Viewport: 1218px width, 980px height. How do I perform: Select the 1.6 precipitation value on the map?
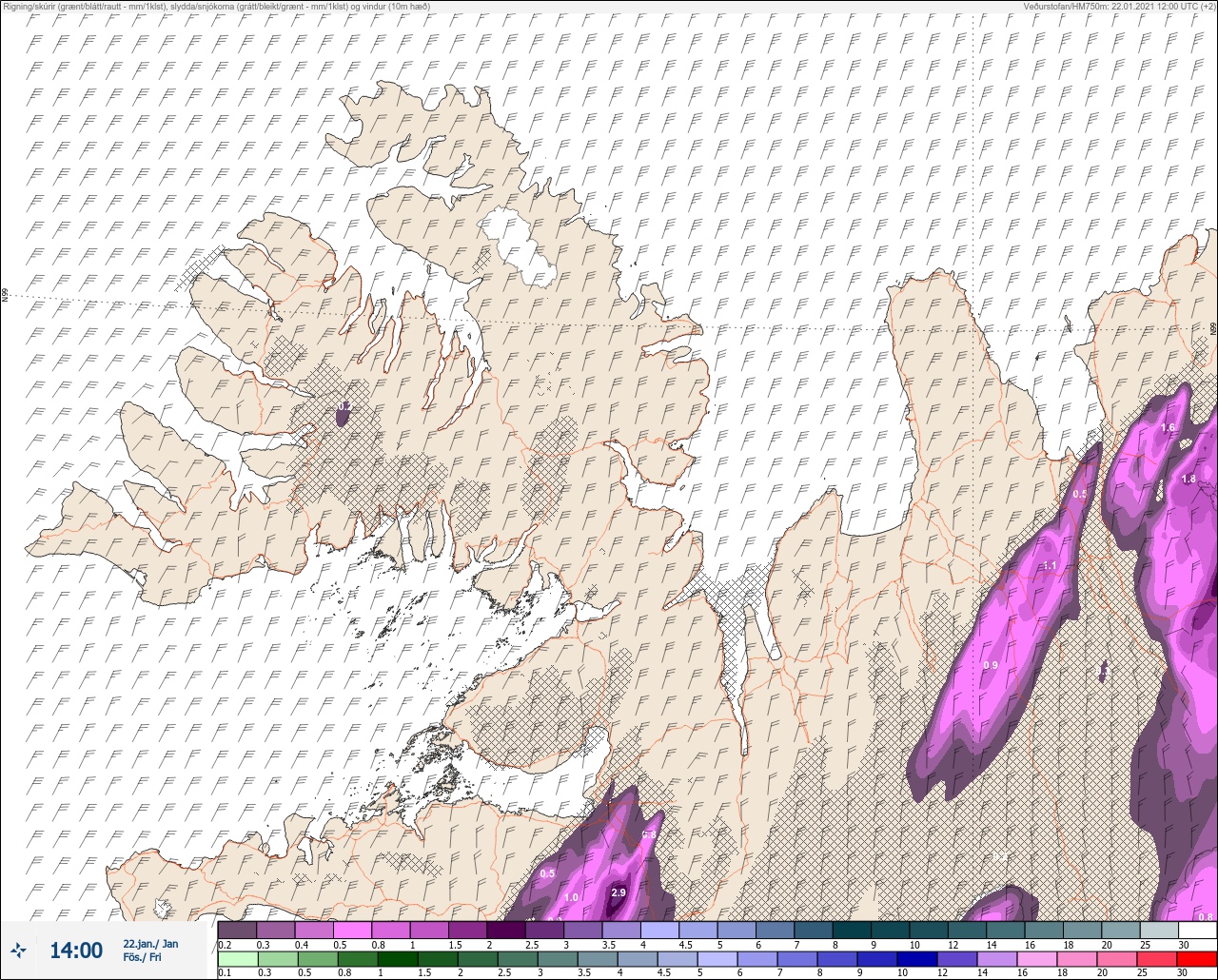point(1169,428)
